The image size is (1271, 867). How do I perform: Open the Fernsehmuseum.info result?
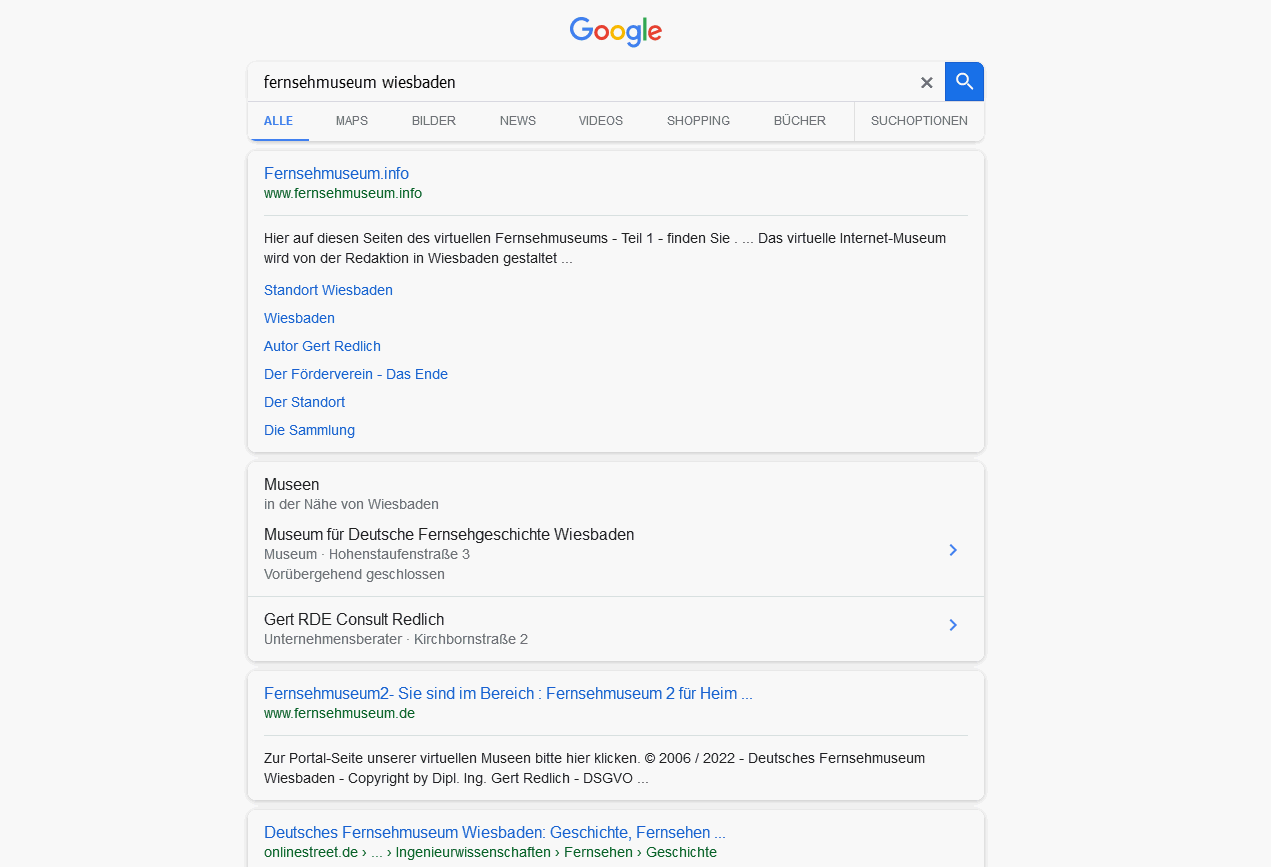click(x=336, y=174)
